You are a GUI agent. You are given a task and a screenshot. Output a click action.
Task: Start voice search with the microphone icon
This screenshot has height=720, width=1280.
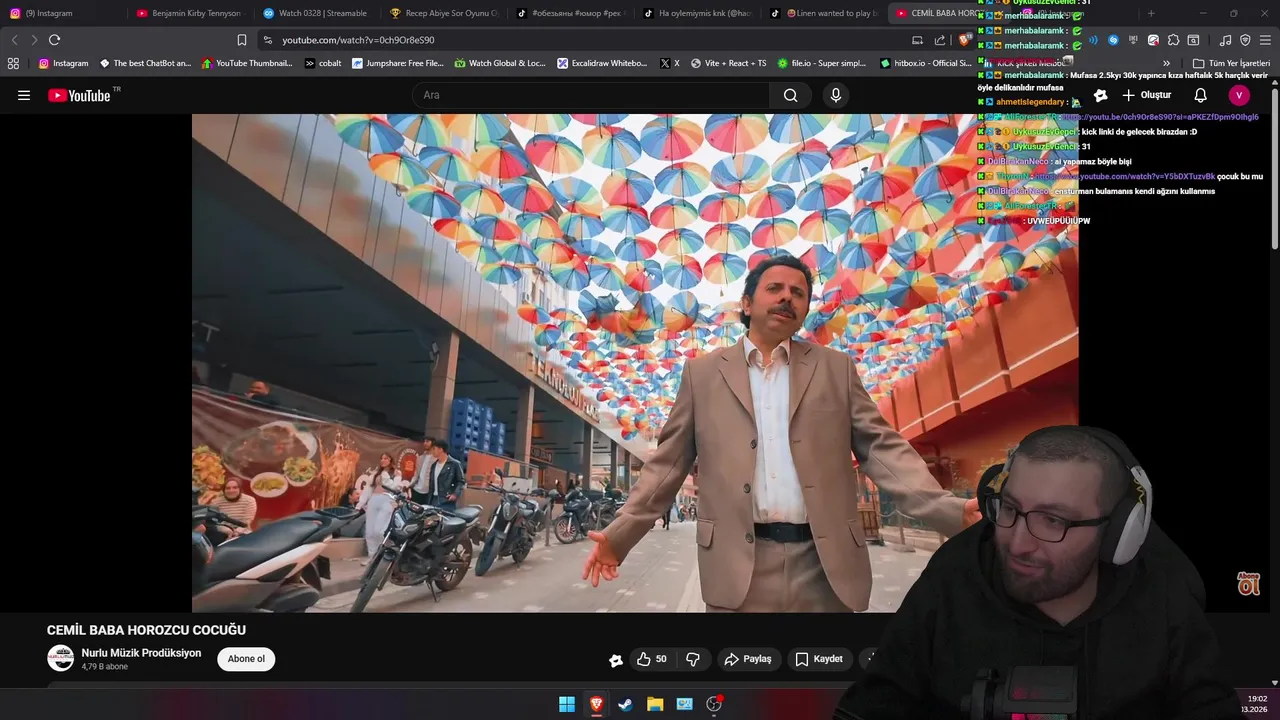pos(836,95)
